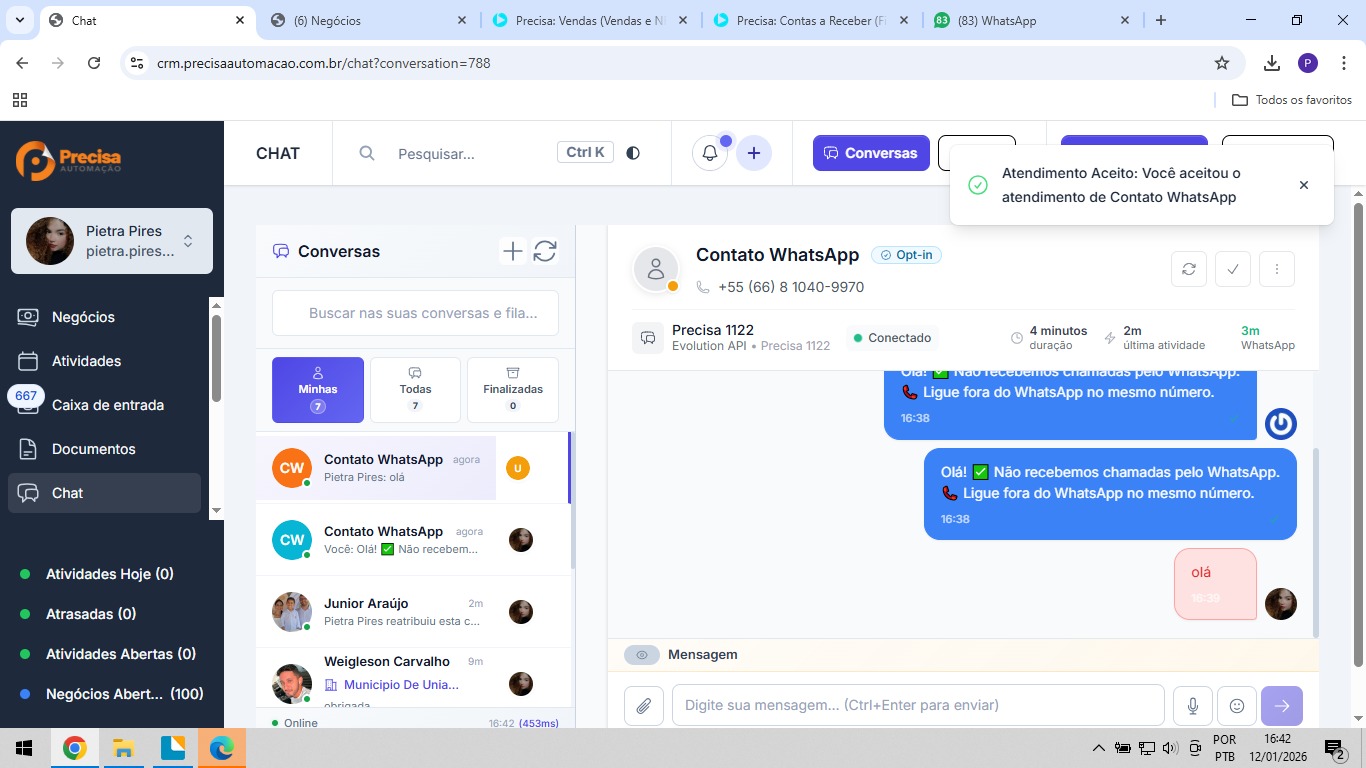Switch to the Todas tab

click(415, 390)
